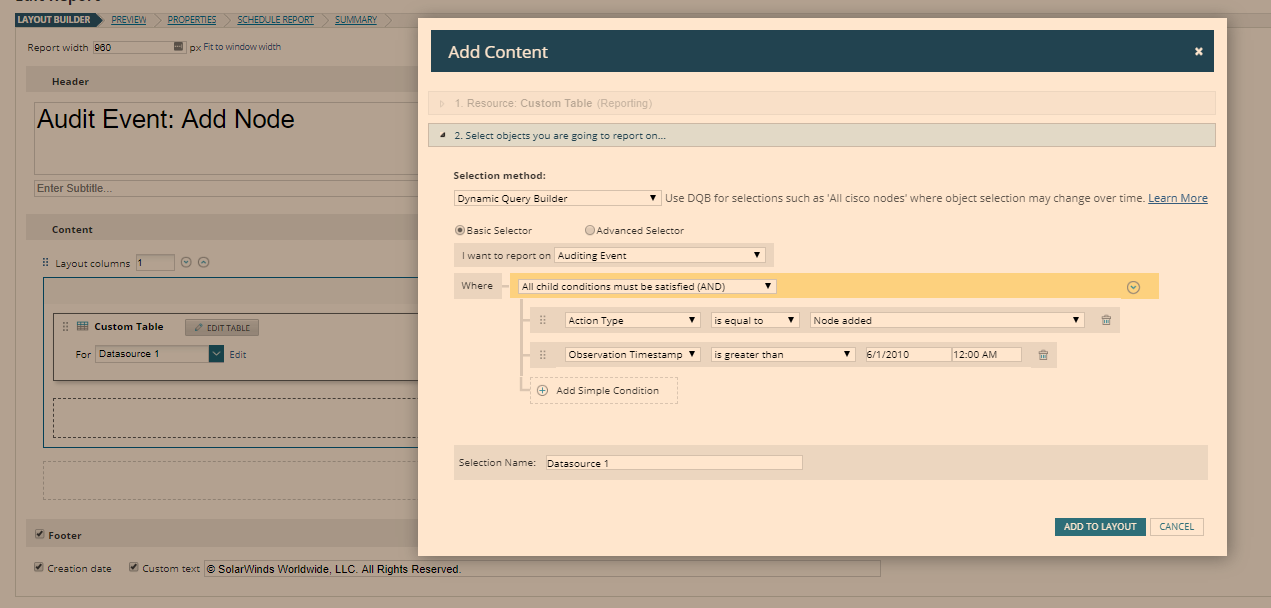Open the AND group options arrow
The width and height of the screenshot is (1271, 608).
click(x=1133, y=287)
